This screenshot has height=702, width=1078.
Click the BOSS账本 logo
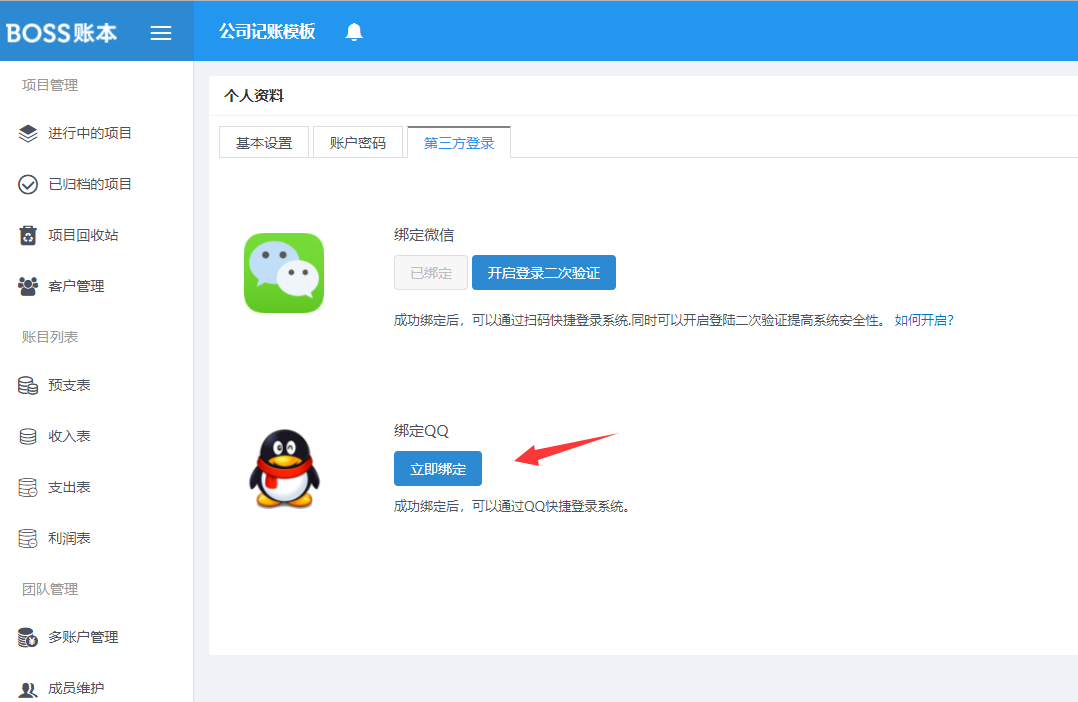click(61, 33)
